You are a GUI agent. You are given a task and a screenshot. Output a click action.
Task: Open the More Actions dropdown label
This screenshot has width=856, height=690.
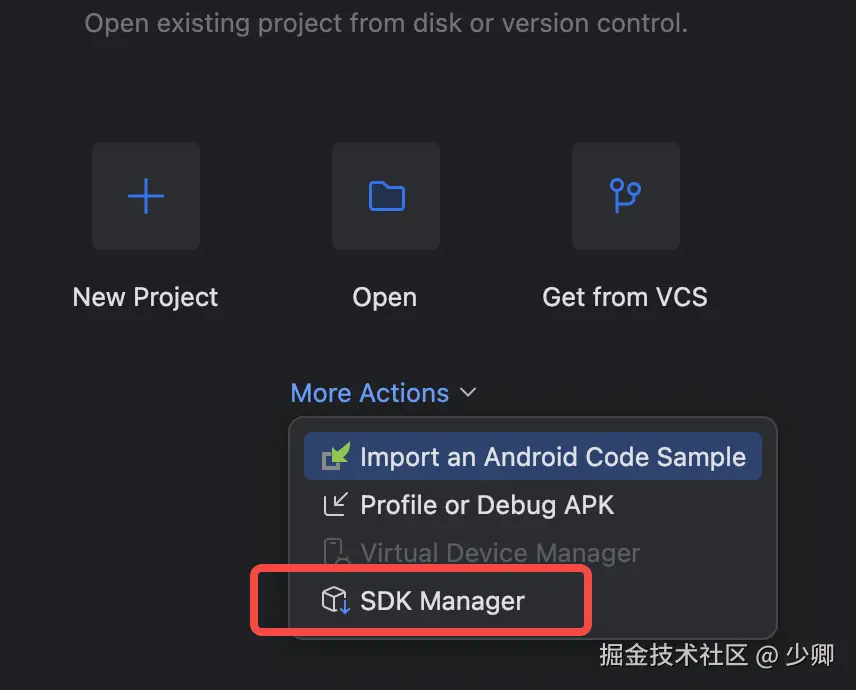(x=370, y=394)
